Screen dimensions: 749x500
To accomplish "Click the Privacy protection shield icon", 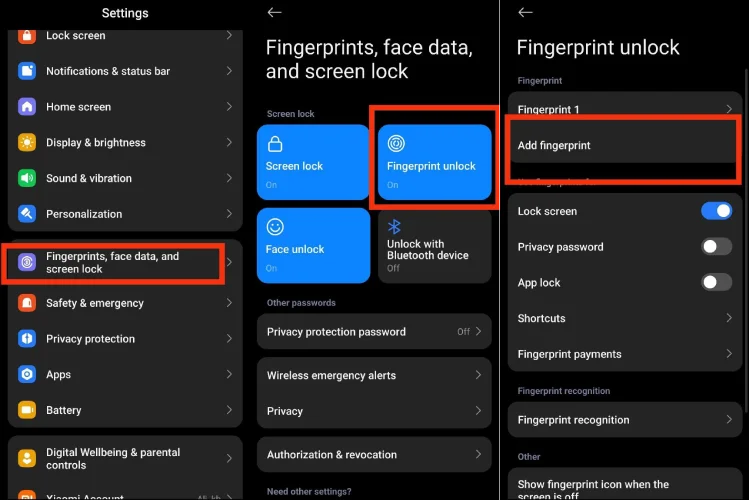I will coord(27,339).
